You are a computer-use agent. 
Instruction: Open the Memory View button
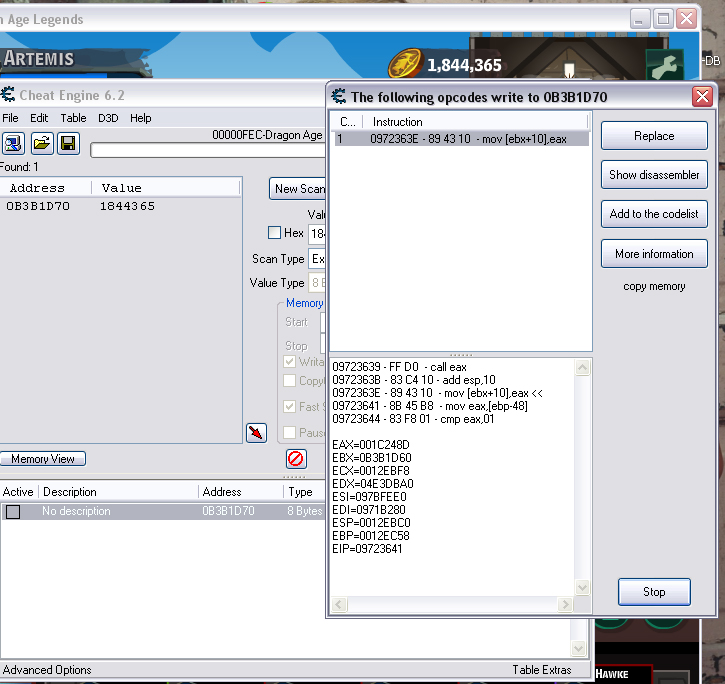point(43,459)
